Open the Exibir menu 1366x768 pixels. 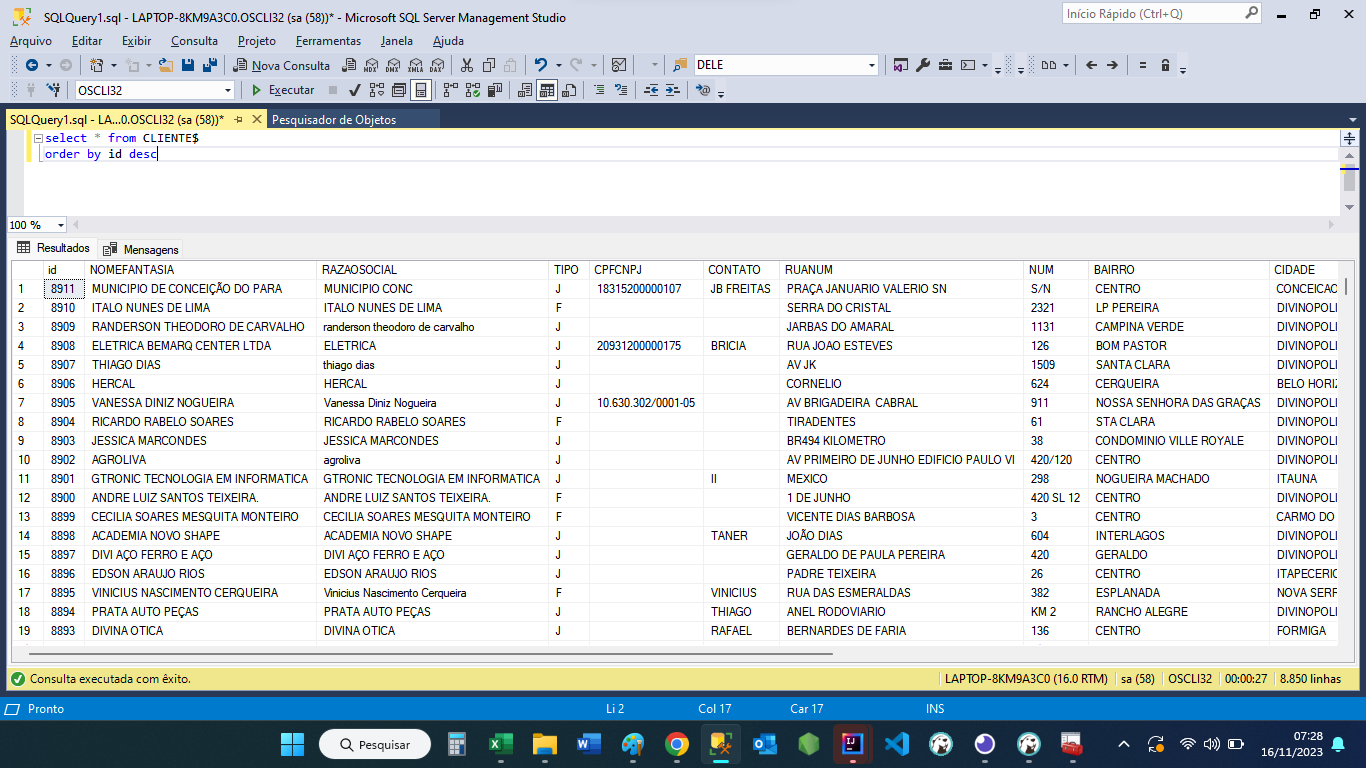[137, 41]
